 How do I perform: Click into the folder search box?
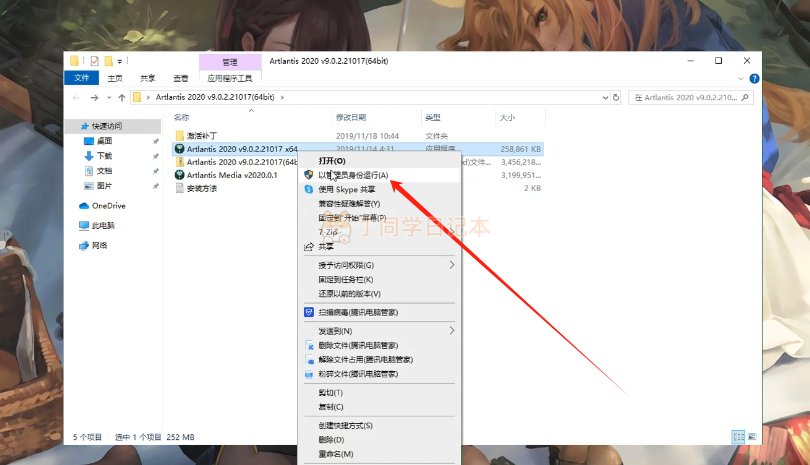tap(691, 97)
